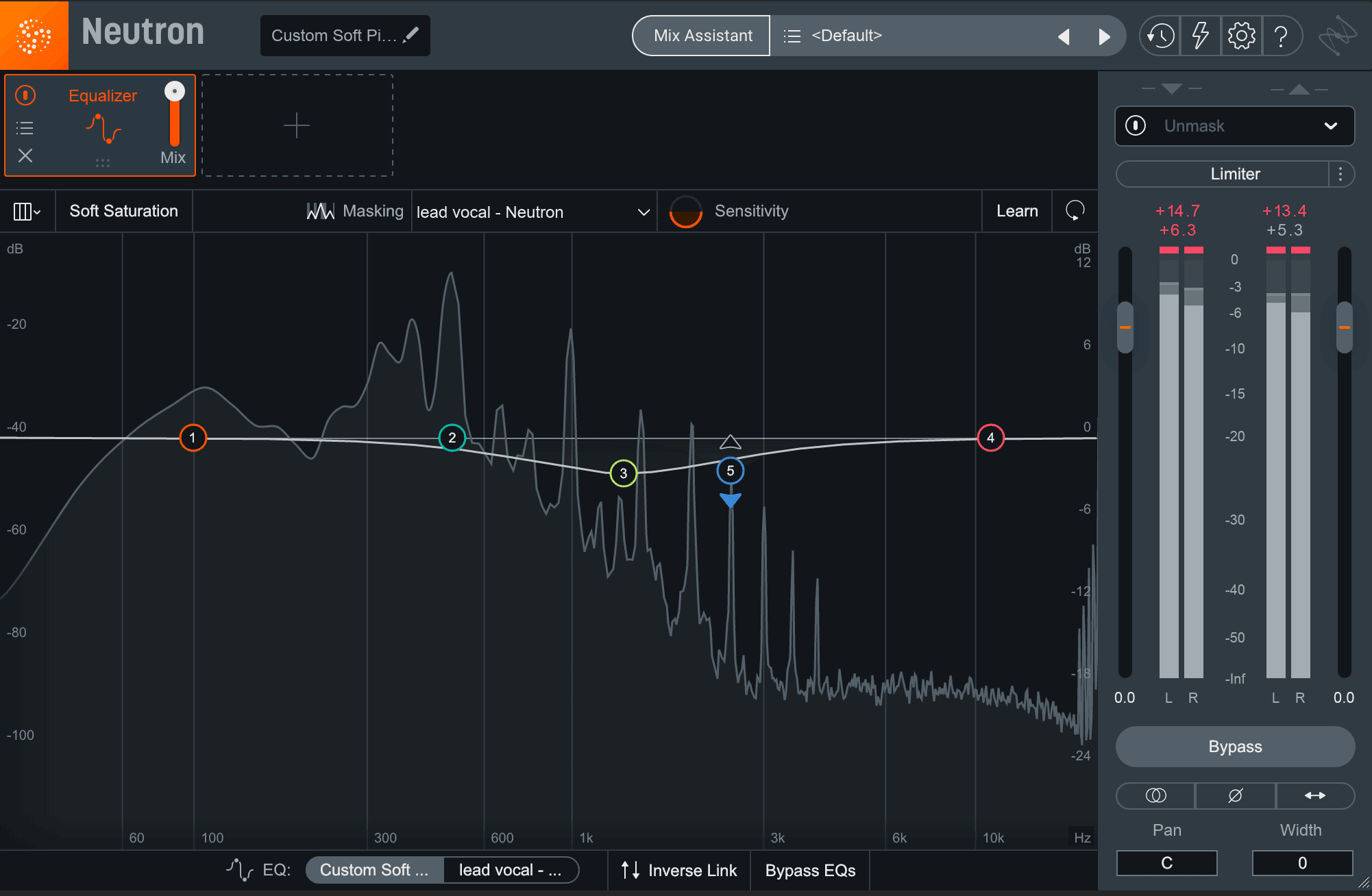Viewport: 1372px width, 896px height.
Task: Open the undo history clock icon
Action: point(1160,36)
